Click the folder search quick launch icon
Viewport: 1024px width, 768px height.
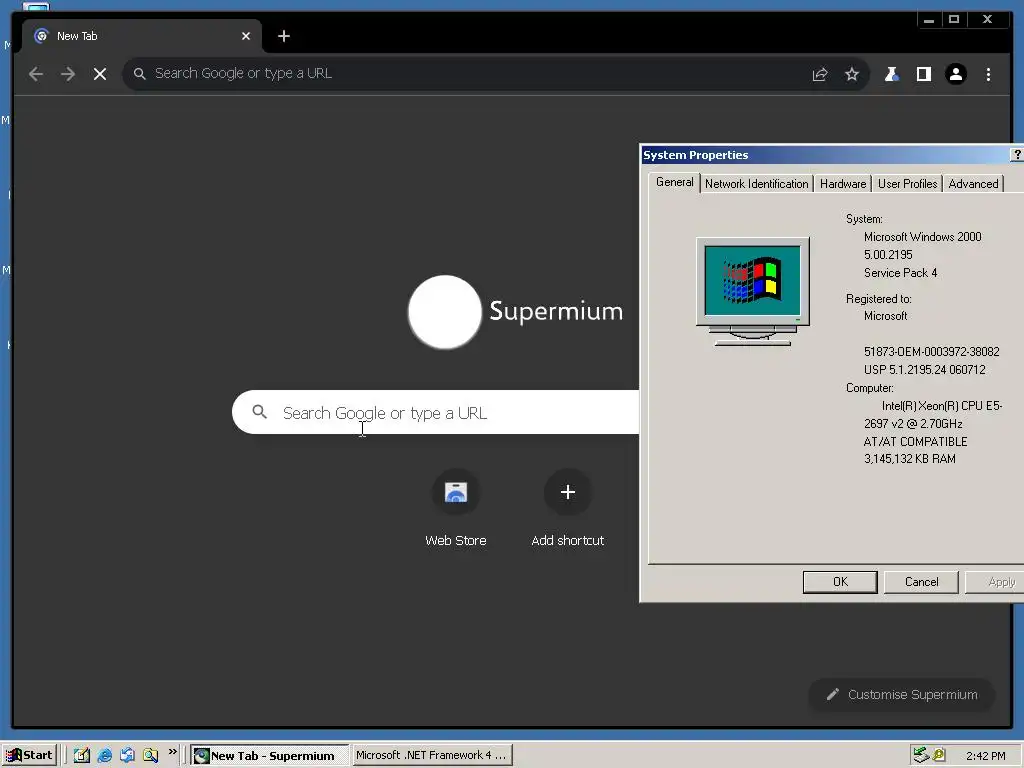tap(150, 755)
